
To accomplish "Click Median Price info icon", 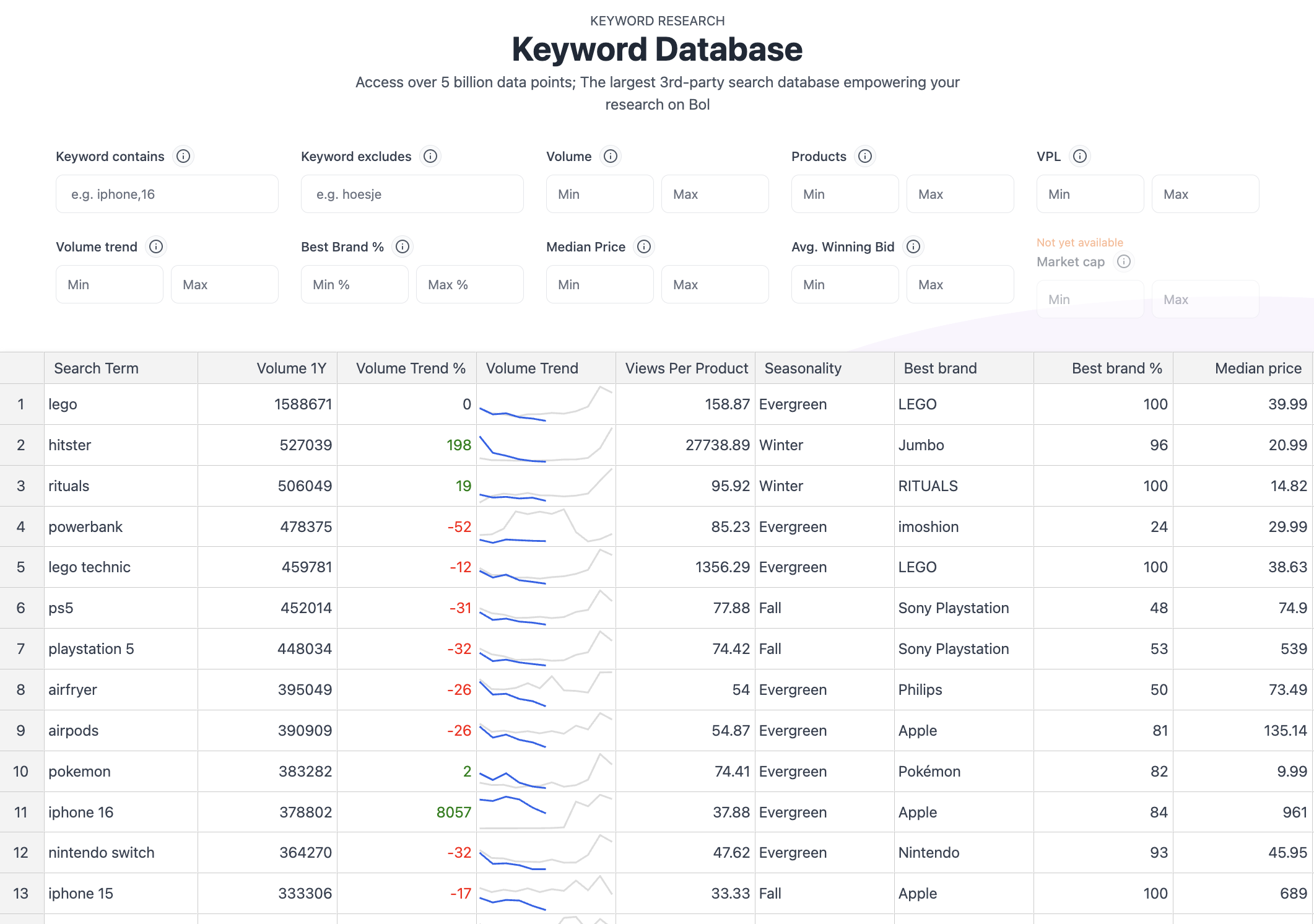I will coord(644,246).
